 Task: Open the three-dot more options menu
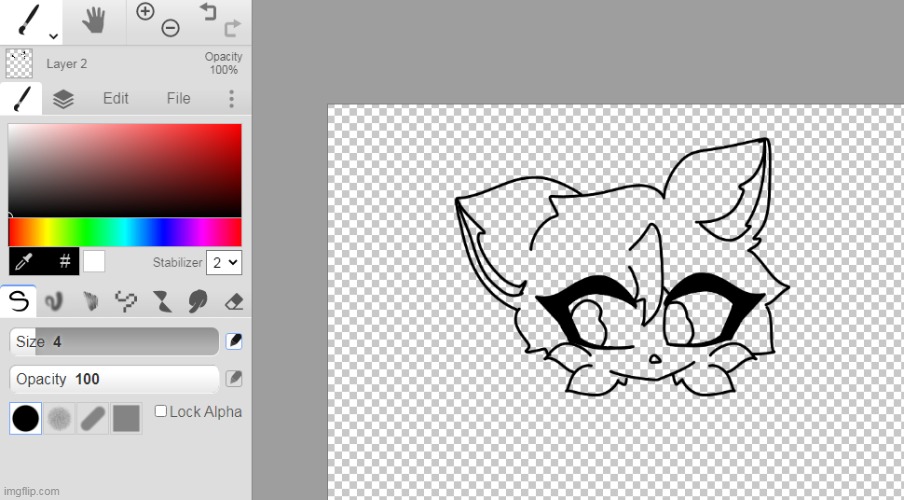point(231,99)
